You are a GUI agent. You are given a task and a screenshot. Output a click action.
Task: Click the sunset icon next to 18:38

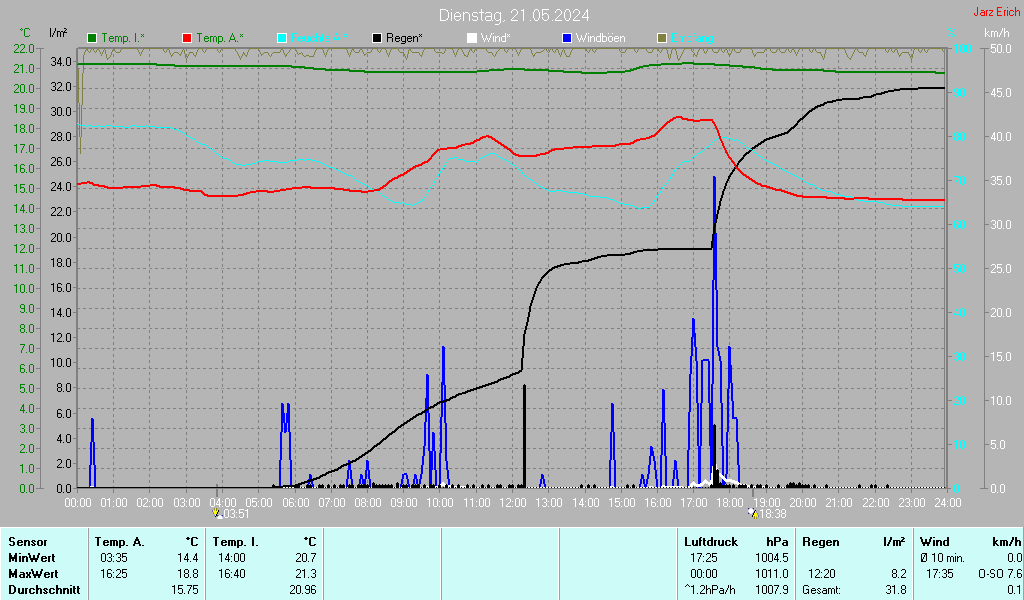tap(753, 514)
